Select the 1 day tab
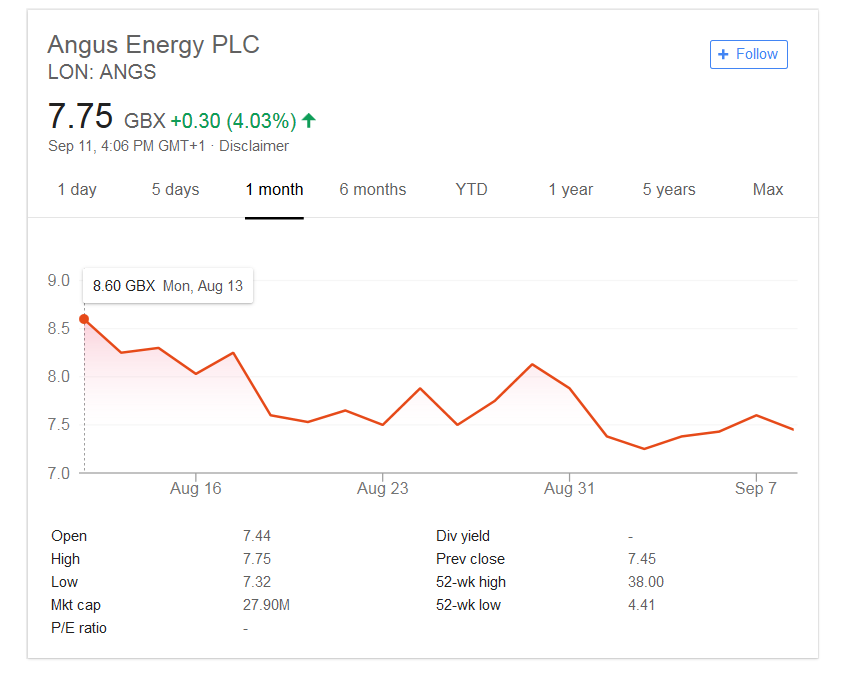Screen dimensions: 843x673 tap(77, 189)
